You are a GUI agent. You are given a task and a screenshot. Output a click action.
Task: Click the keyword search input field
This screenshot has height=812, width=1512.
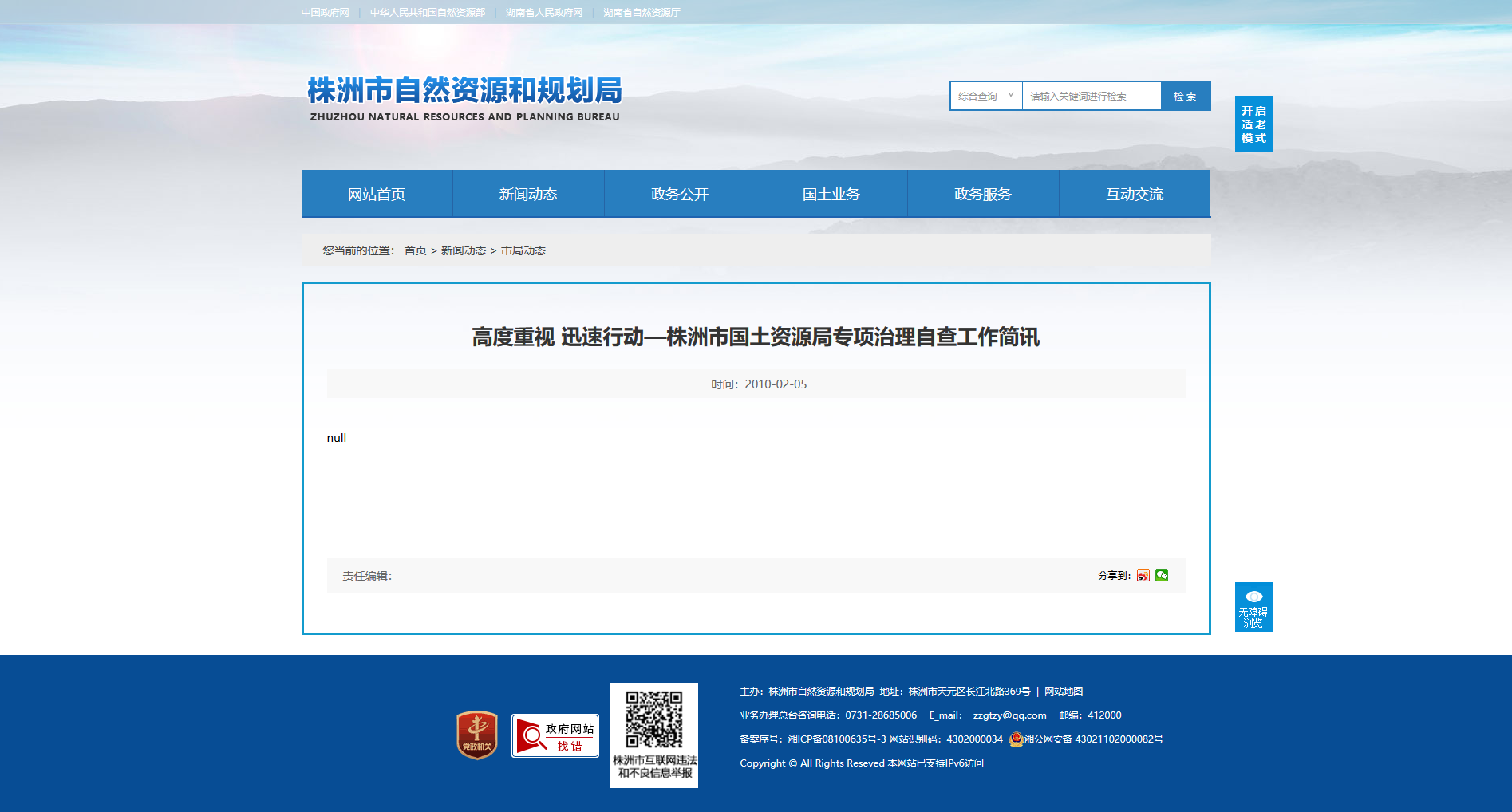1091,96
